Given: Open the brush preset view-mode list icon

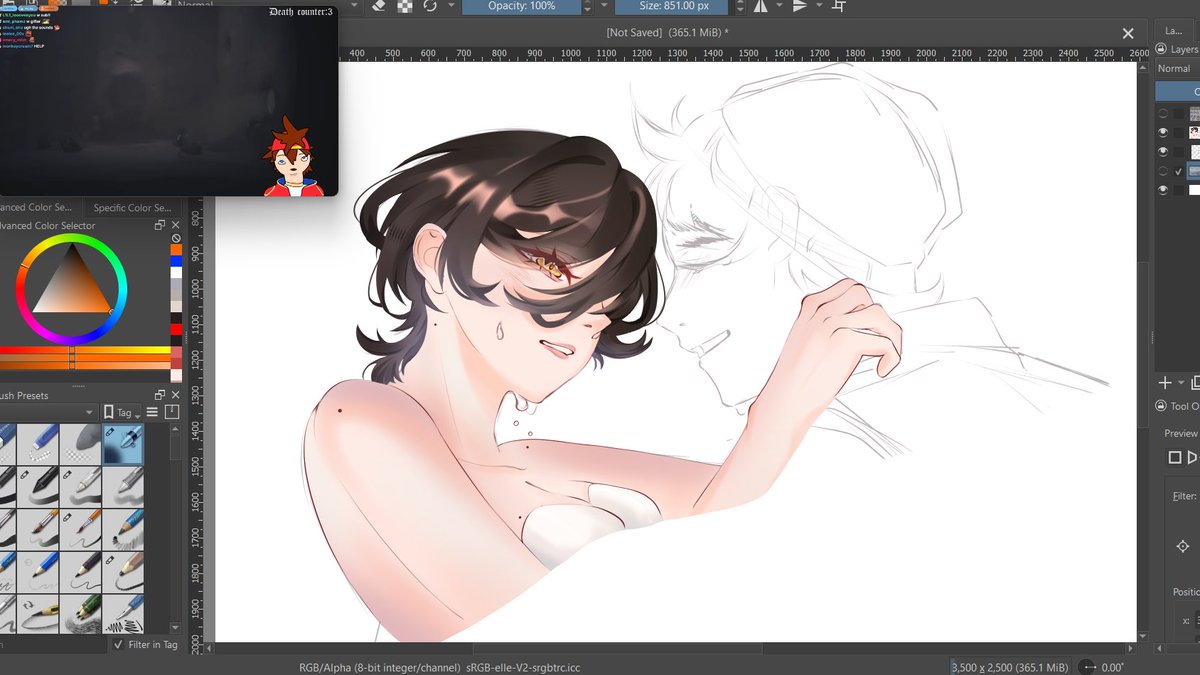Looking at the screenshot, I should pos(152,412).
